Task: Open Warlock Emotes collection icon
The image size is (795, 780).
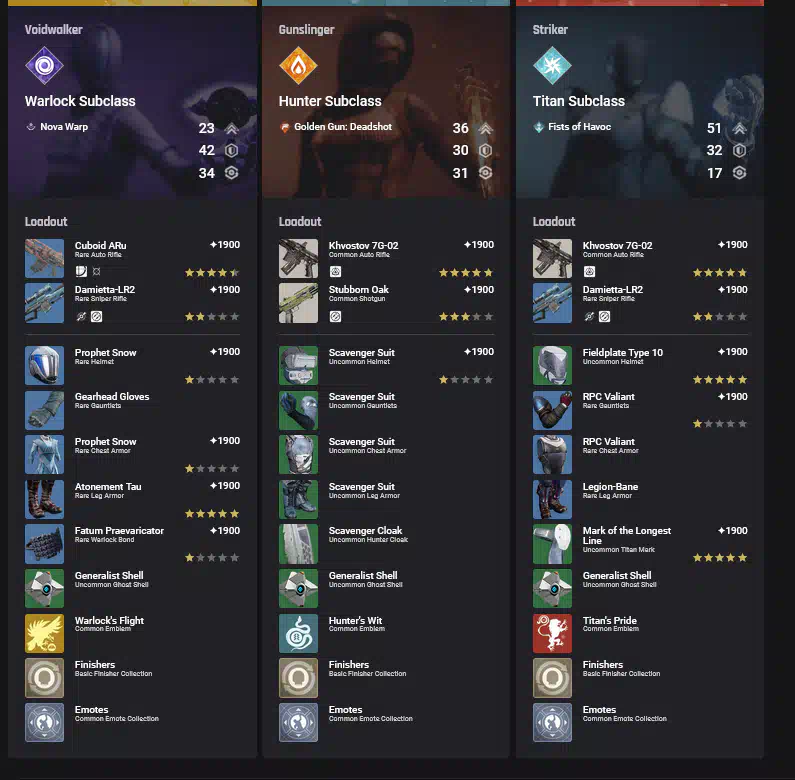Action: click(x=45, y=723)
